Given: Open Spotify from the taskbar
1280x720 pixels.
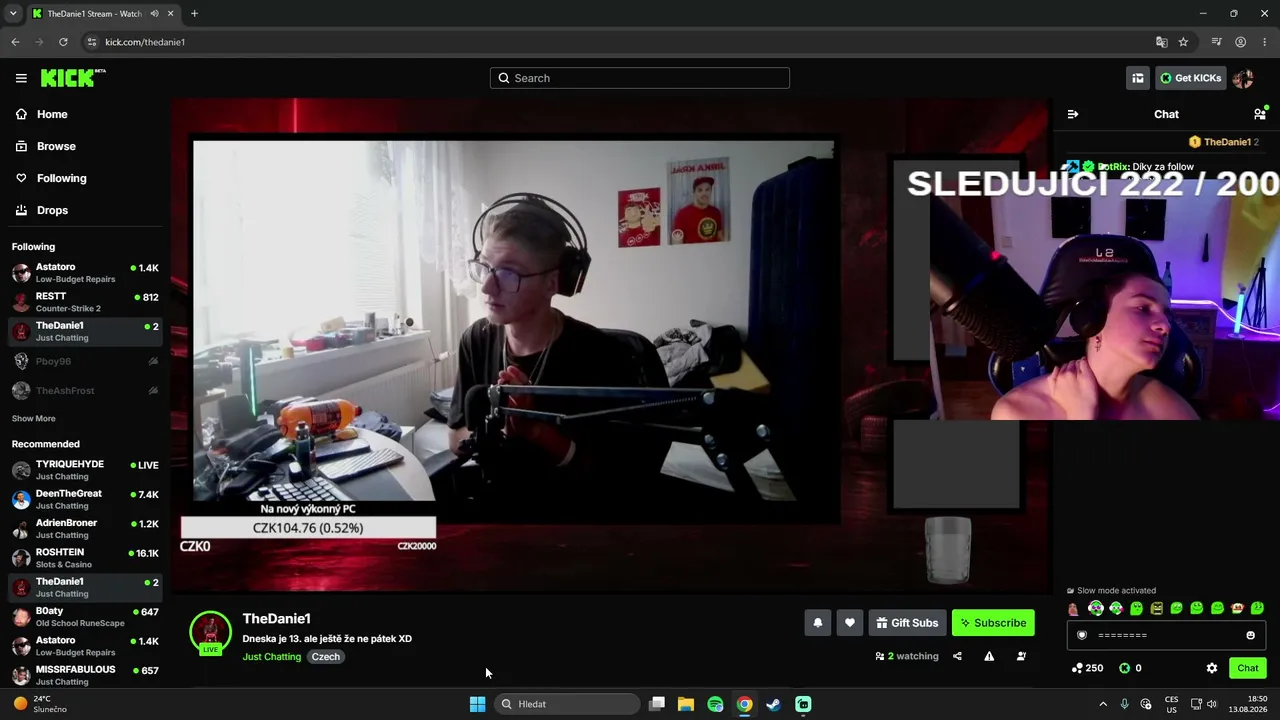Looking at the screenshot, I should pyautogui.click(x=715, y=704).
